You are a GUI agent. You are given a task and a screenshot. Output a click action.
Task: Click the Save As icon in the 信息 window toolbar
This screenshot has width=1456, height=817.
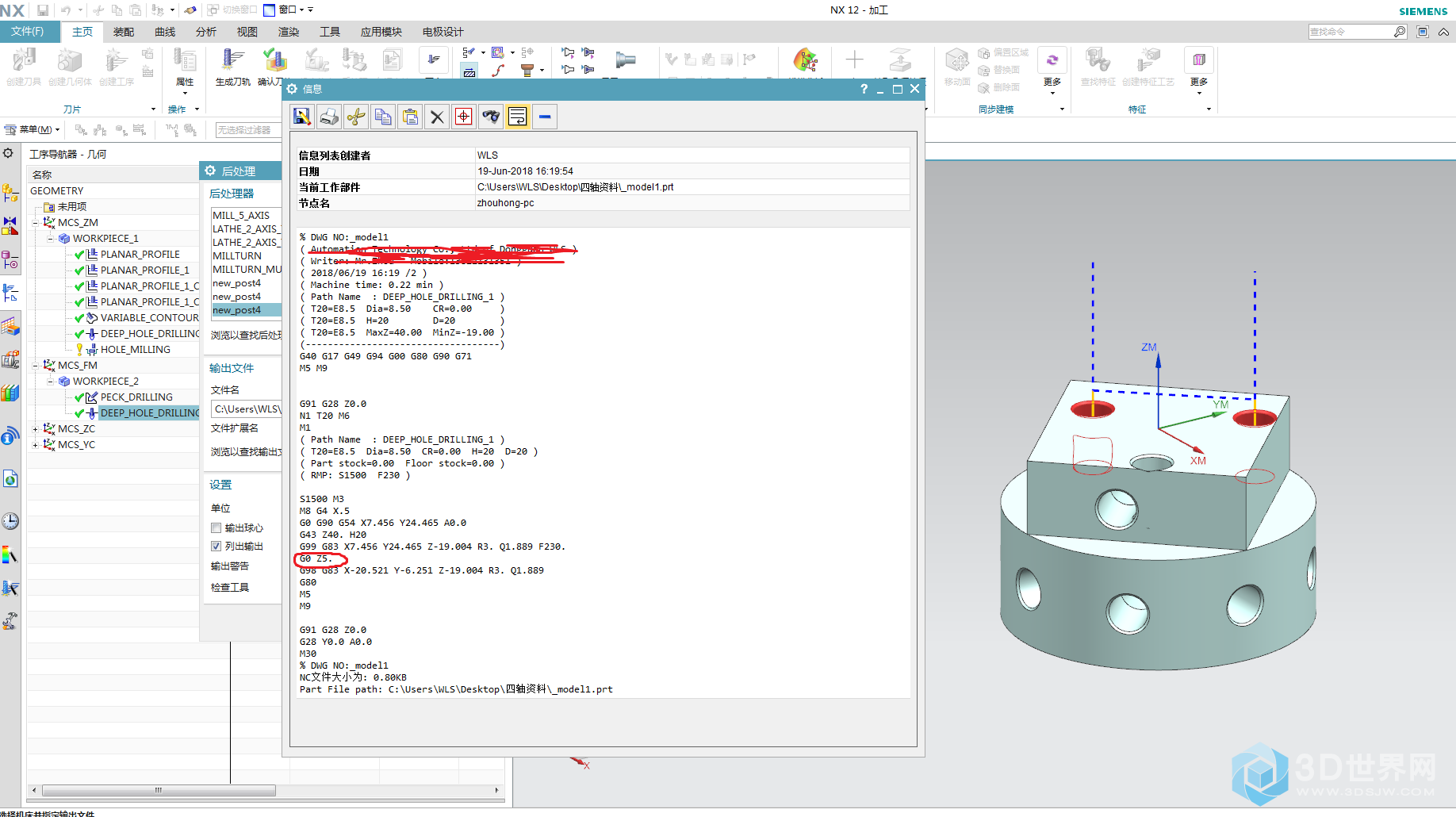pos(301,117)
